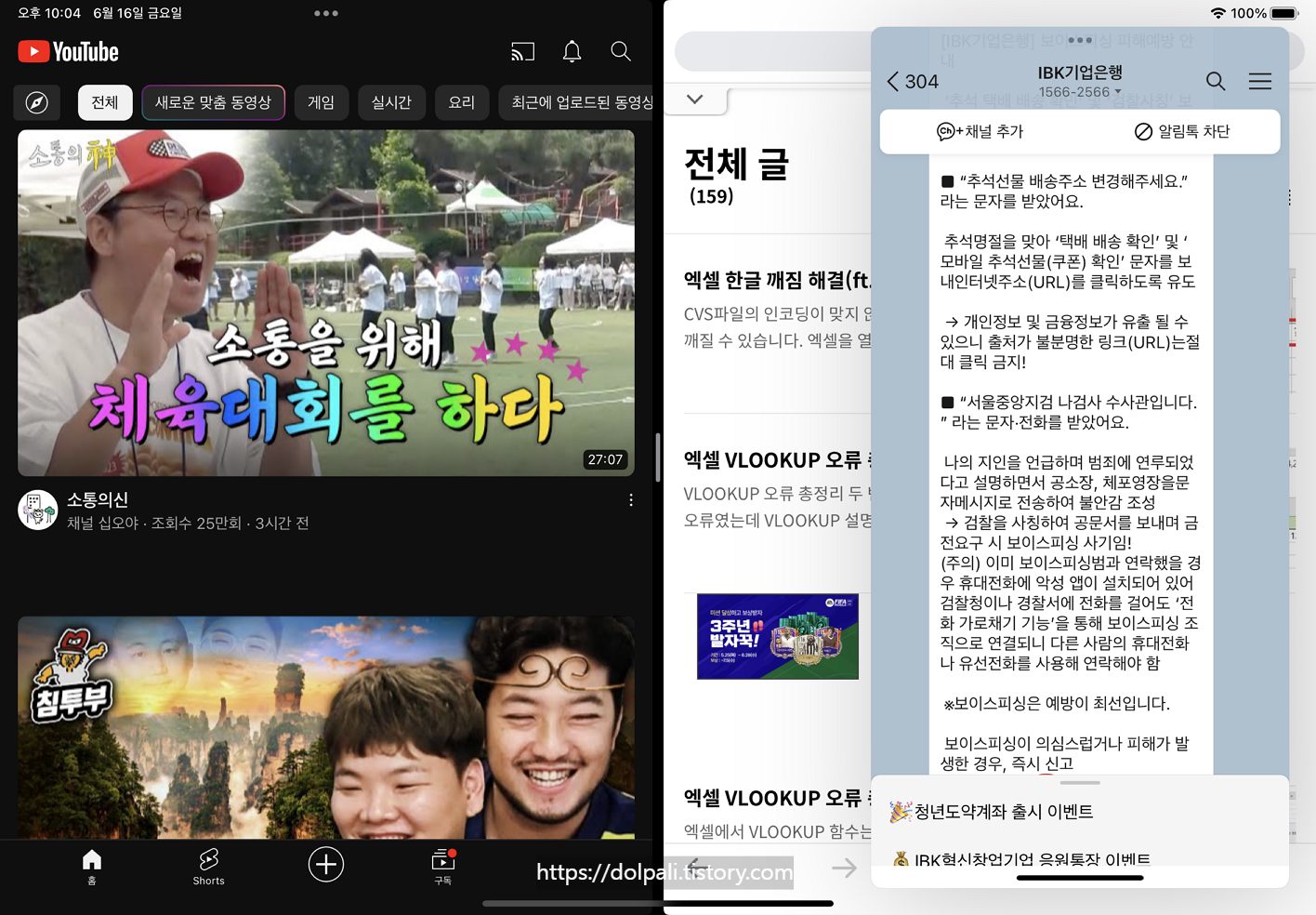This screenshot has height=915, width=1316.
Task: Tap the split-view divider handle
Action: (658, 457)
